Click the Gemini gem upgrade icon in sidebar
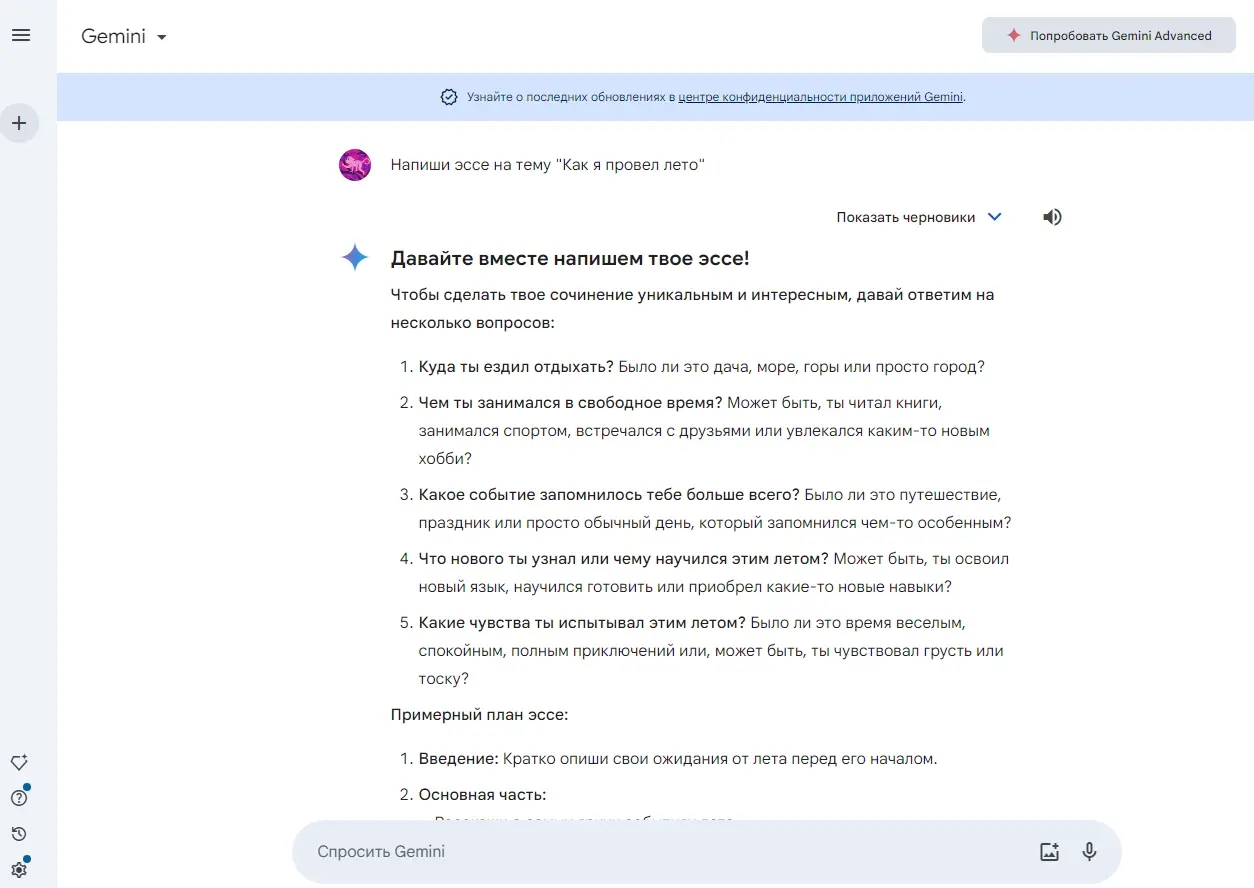The width and height of the screenshot is (1254, 888). point(19,762)
